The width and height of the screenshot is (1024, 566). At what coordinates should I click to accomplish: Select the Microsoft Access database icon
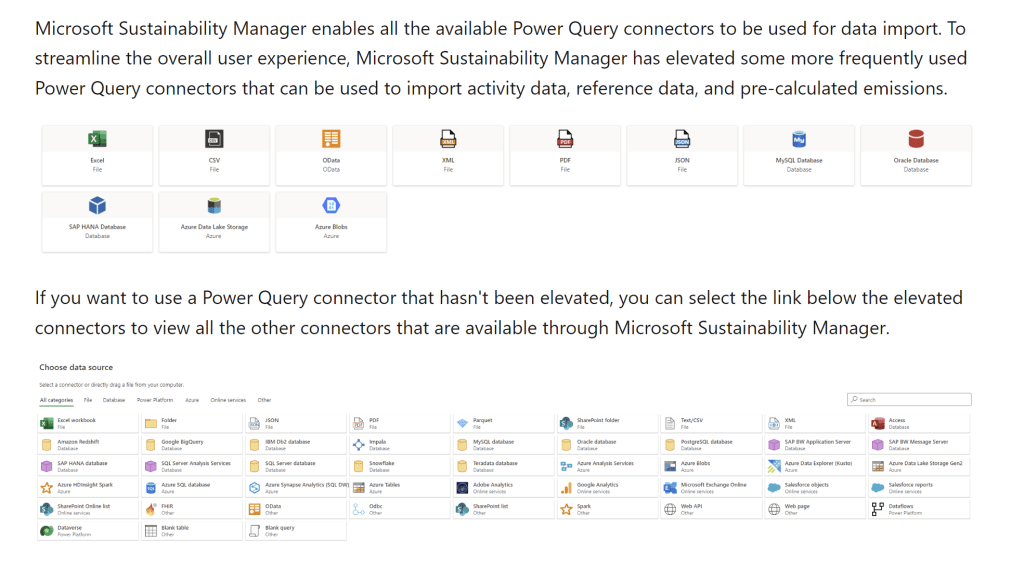(878, 423)
